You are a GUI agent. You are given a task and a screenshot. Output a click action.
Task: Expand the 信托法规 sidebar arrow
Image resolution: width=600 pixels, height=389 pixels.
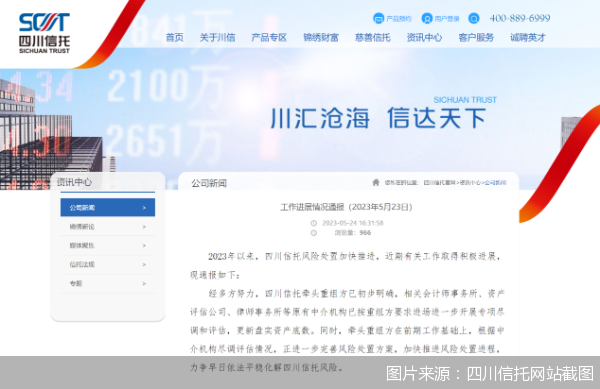(x=144, y=264)
